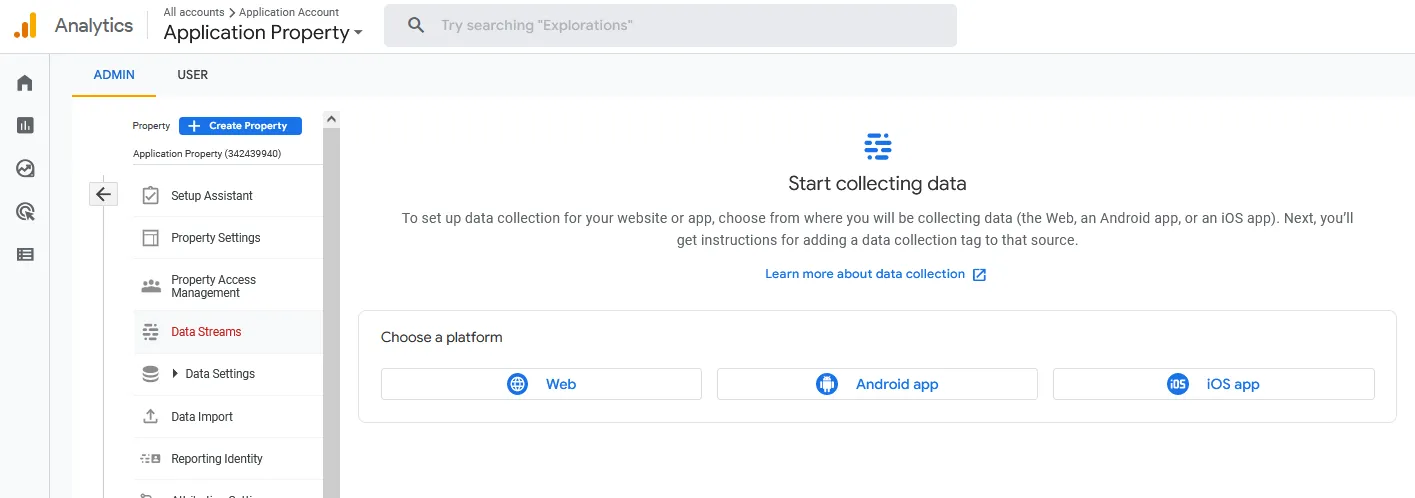Select Data Streams menu item

pyautogui.click(x=228, y=331)
